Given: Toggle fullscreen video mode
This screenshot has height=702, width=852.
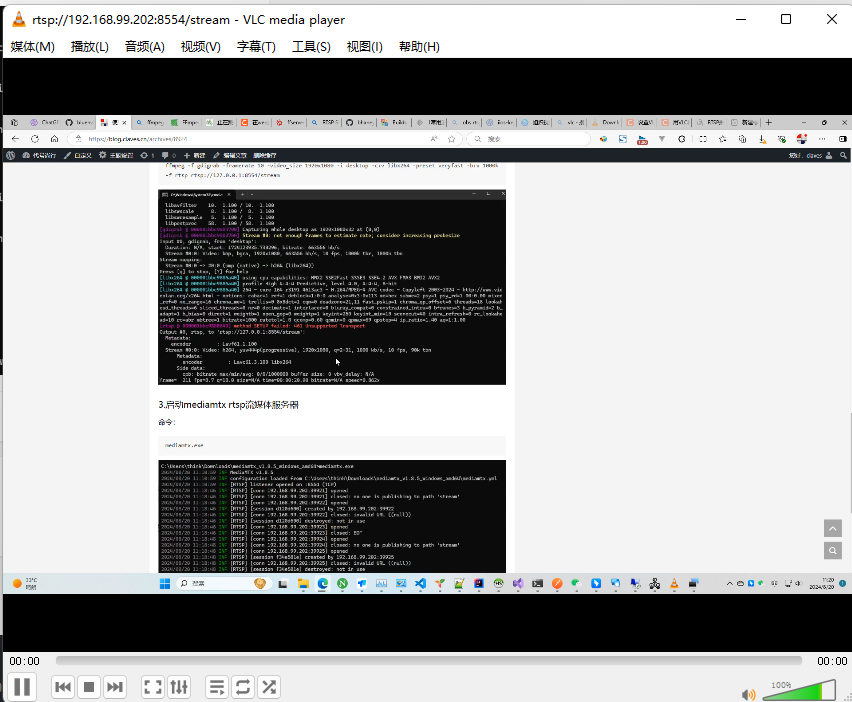Looking at the screenshot, I should tap(153, 687).
